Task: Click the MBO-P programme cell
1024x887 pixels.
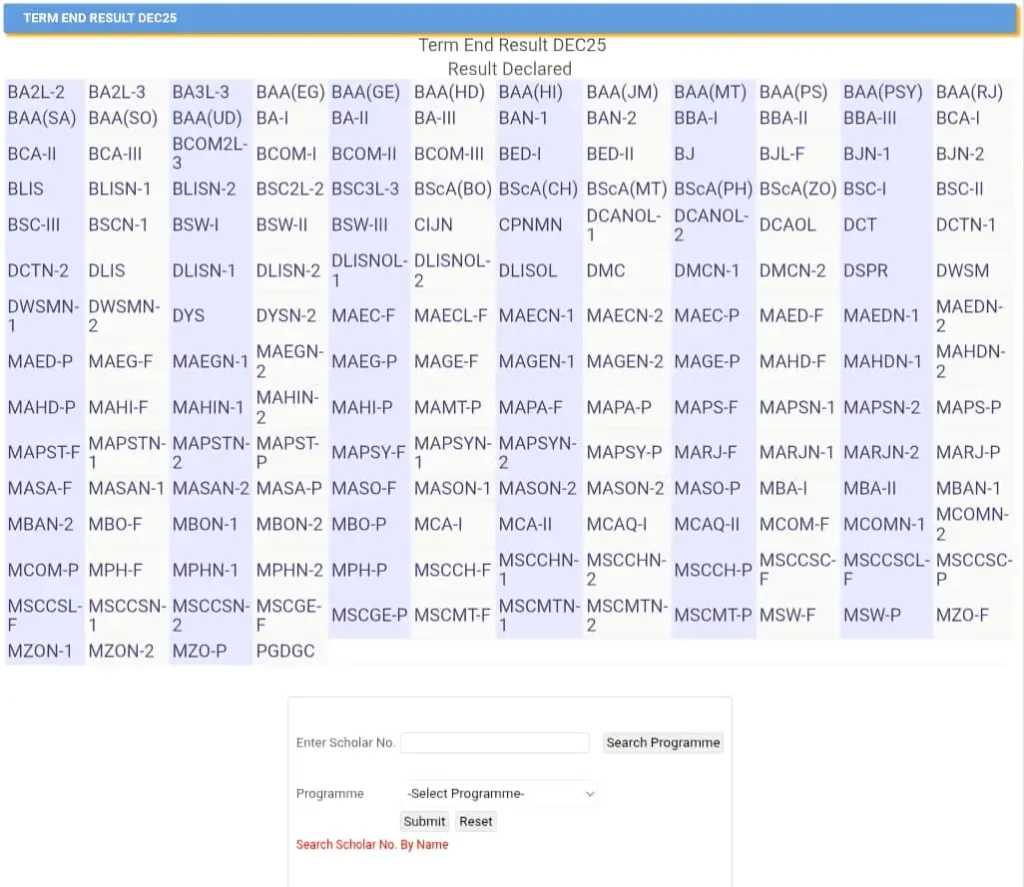Action: pos(359,524)
